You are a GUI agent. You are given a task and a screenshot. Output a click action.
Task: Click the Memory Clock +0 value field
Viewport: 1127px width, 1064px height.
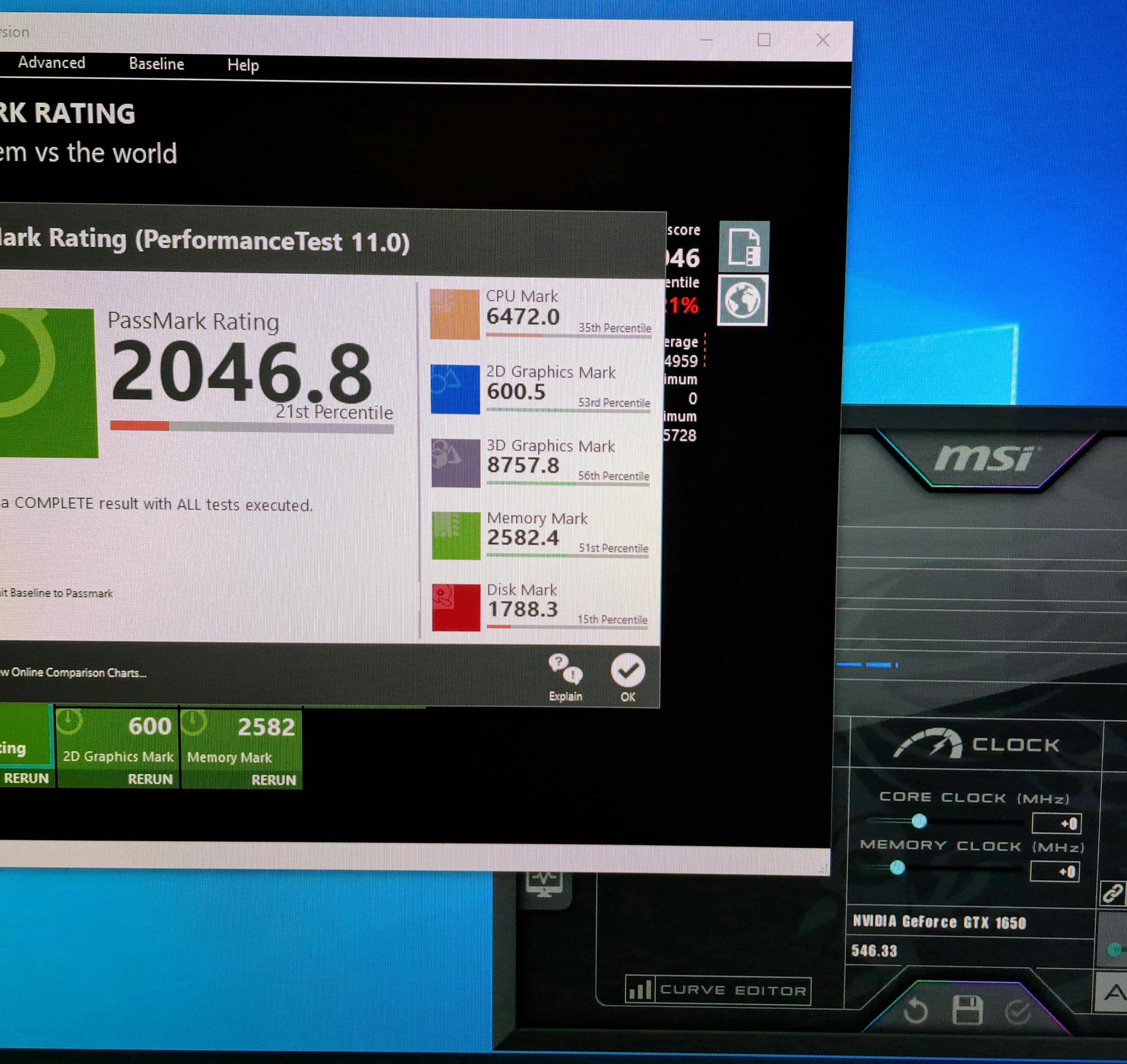point(1054,871)
